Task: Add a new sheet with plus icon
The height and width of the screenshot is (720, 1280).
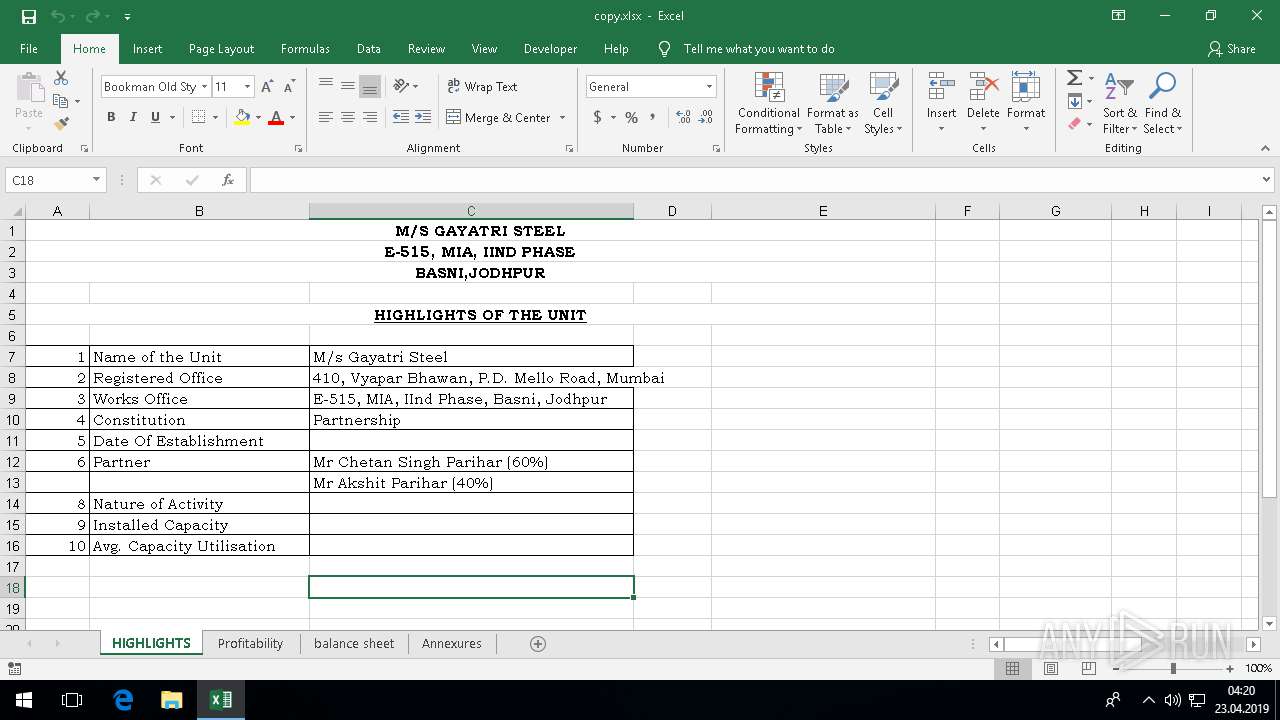Action: pos(538,644)
